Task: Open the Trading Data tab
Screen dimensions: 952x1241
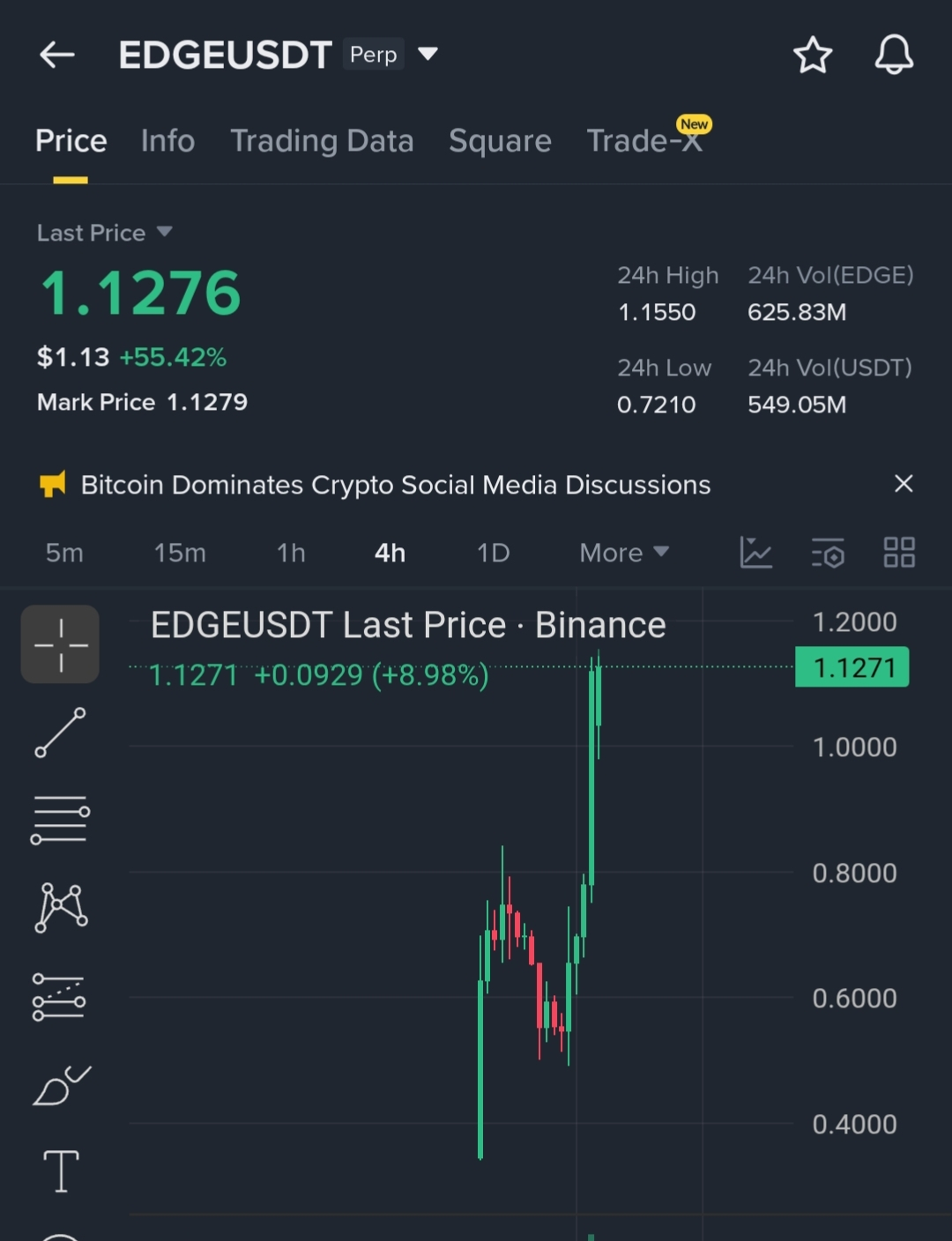Action: [x=322, y=141]
